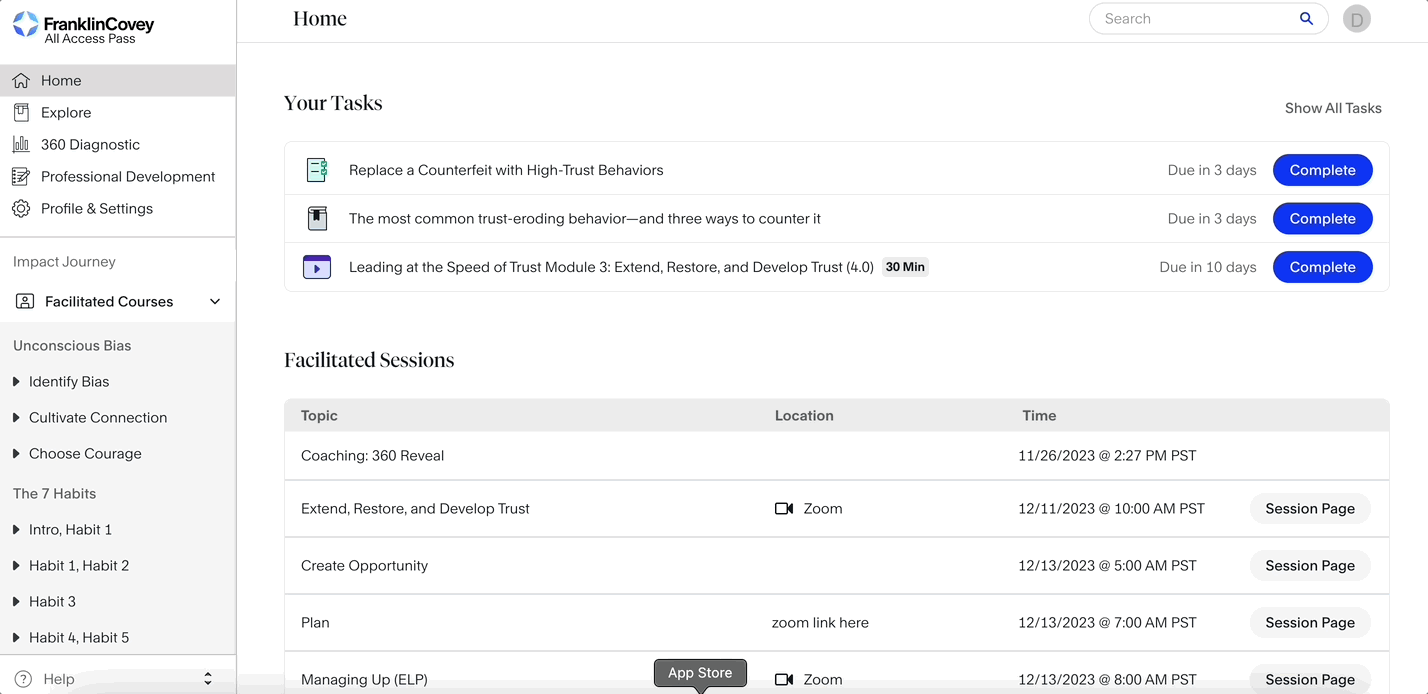Click Show All Tasks link
This screenshot has width=1428, height=694.
1333,108
